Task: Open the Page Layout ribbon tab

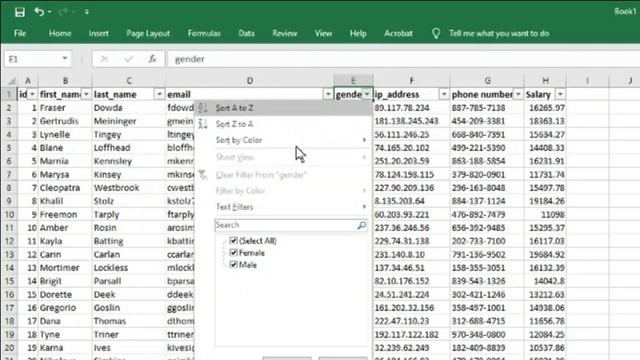Action: pos(148,33)
